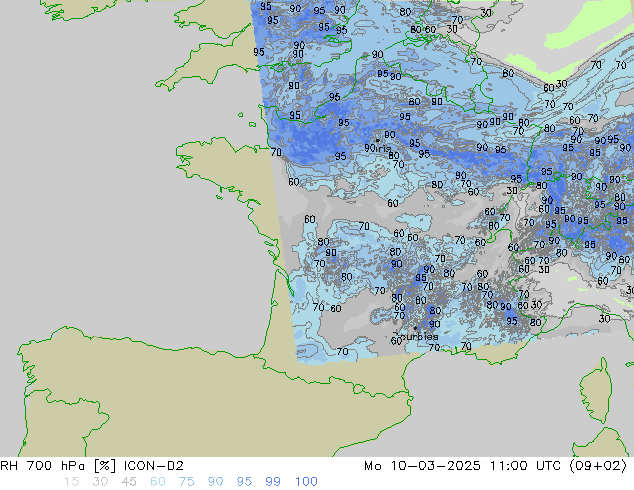Click the legend entry 30 in bottom scale
This screenshot has width=634, height=490.
coord(100,482)
